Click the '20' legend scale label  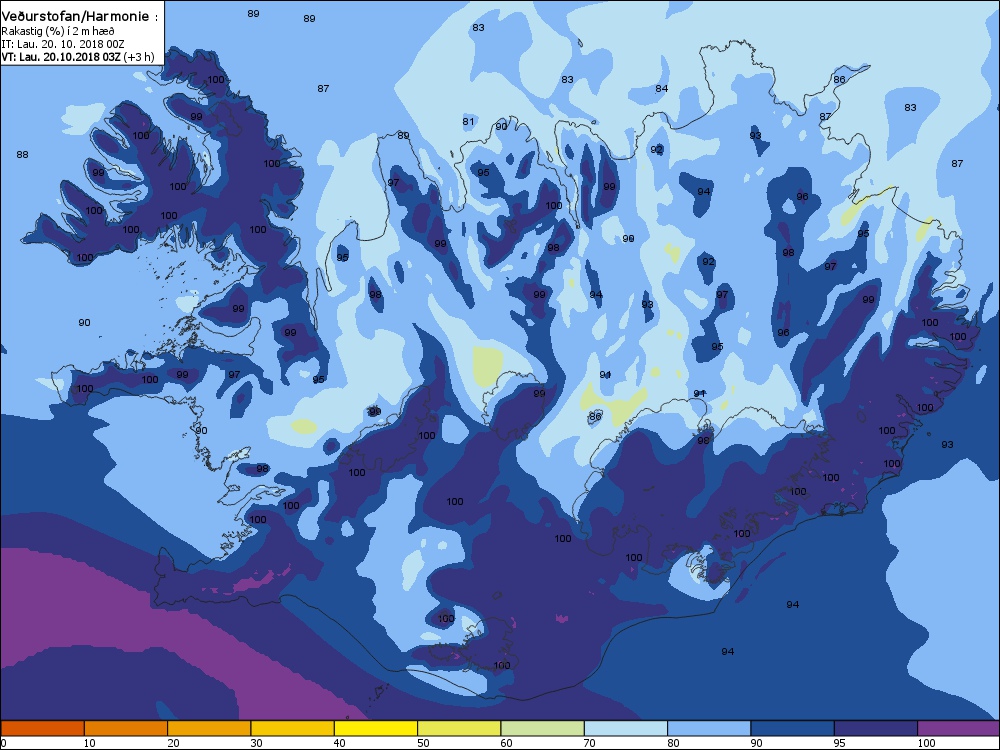(173, 743)
